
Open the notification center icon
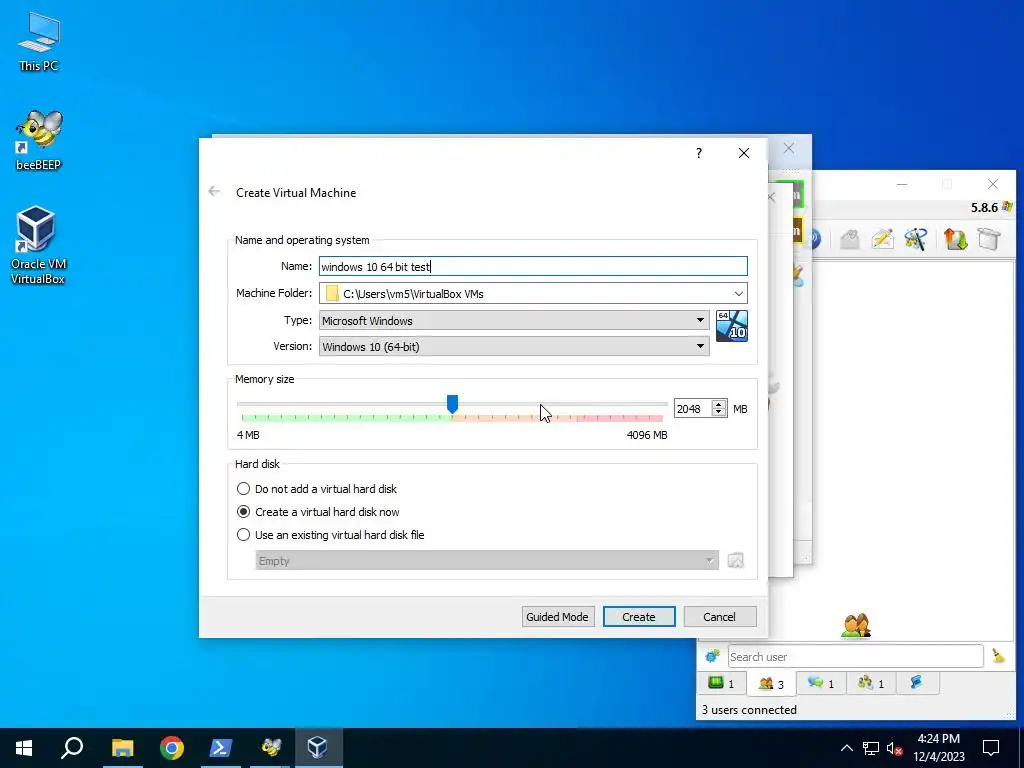click(x=991, y=748)
